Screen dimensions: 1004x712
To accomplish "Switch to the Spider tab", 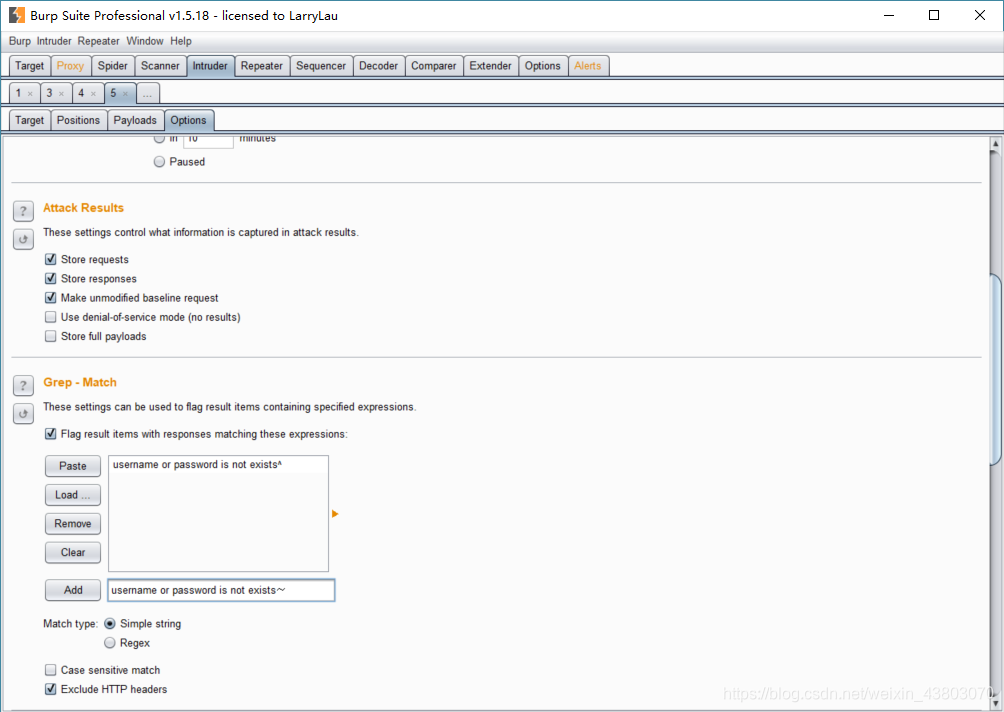I will pos(113,66).
